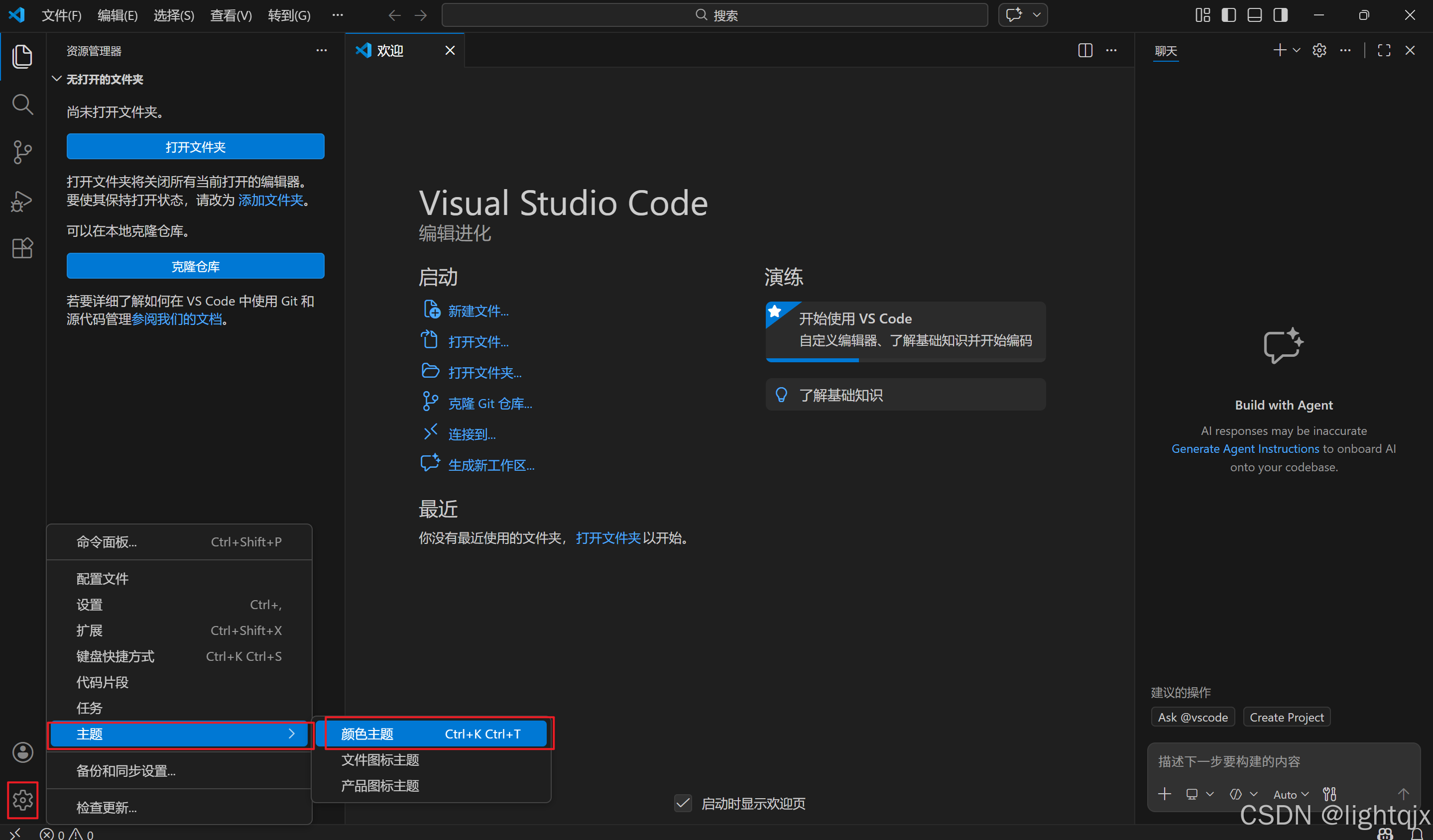Image resolution: width=1433 pixels, height=840 pixels.
Task: Collapse the "无打开的文件夹" section
Action: click(x=57, y=79)
